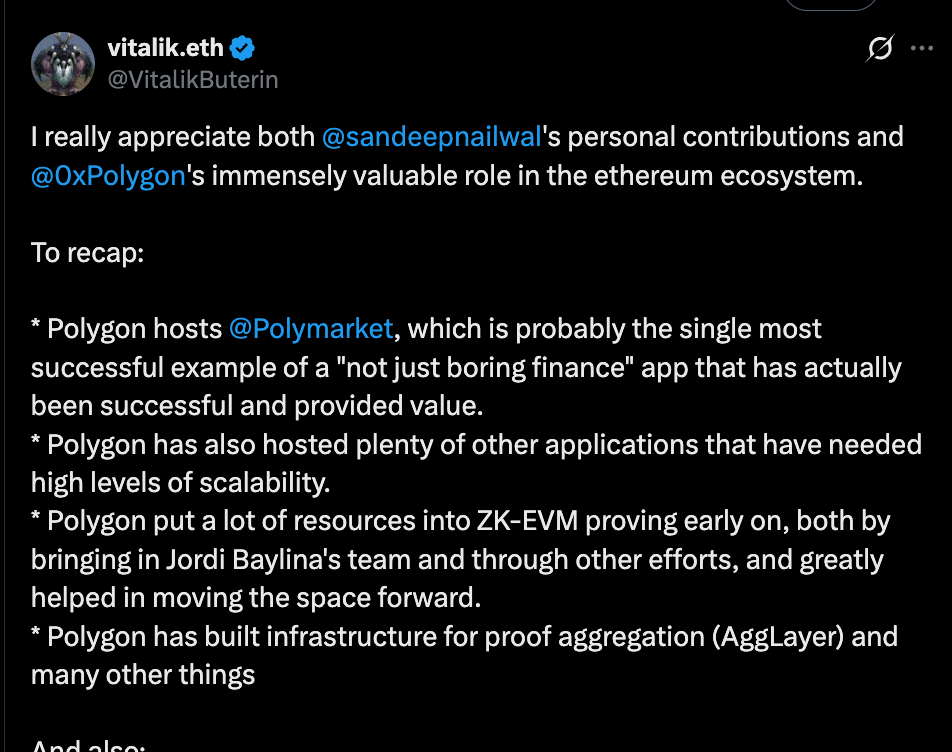This screenshot has width=952, height=752.
Task: Click the "many other things" line
Action: point(143,674)
